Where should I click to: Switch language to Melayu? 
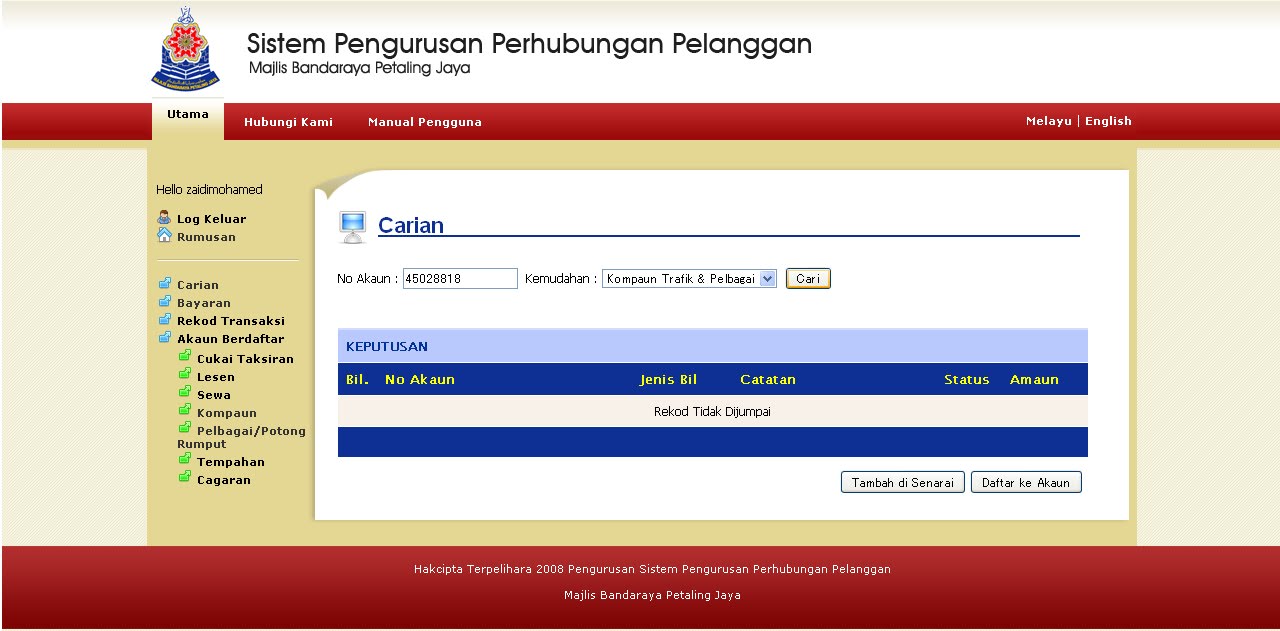1048,121
